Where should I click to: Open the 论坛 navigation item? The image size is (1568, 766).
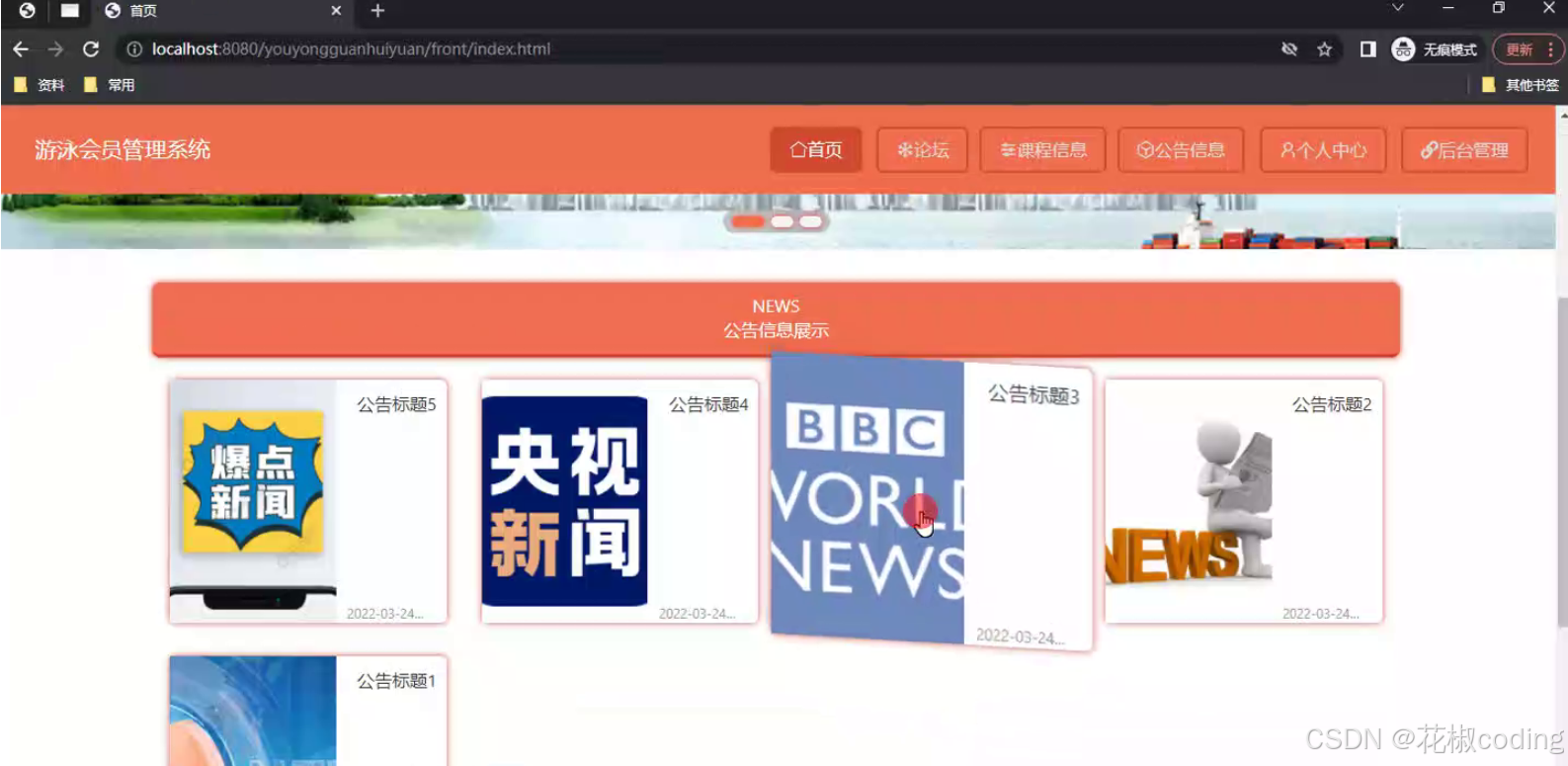[923, 150]
